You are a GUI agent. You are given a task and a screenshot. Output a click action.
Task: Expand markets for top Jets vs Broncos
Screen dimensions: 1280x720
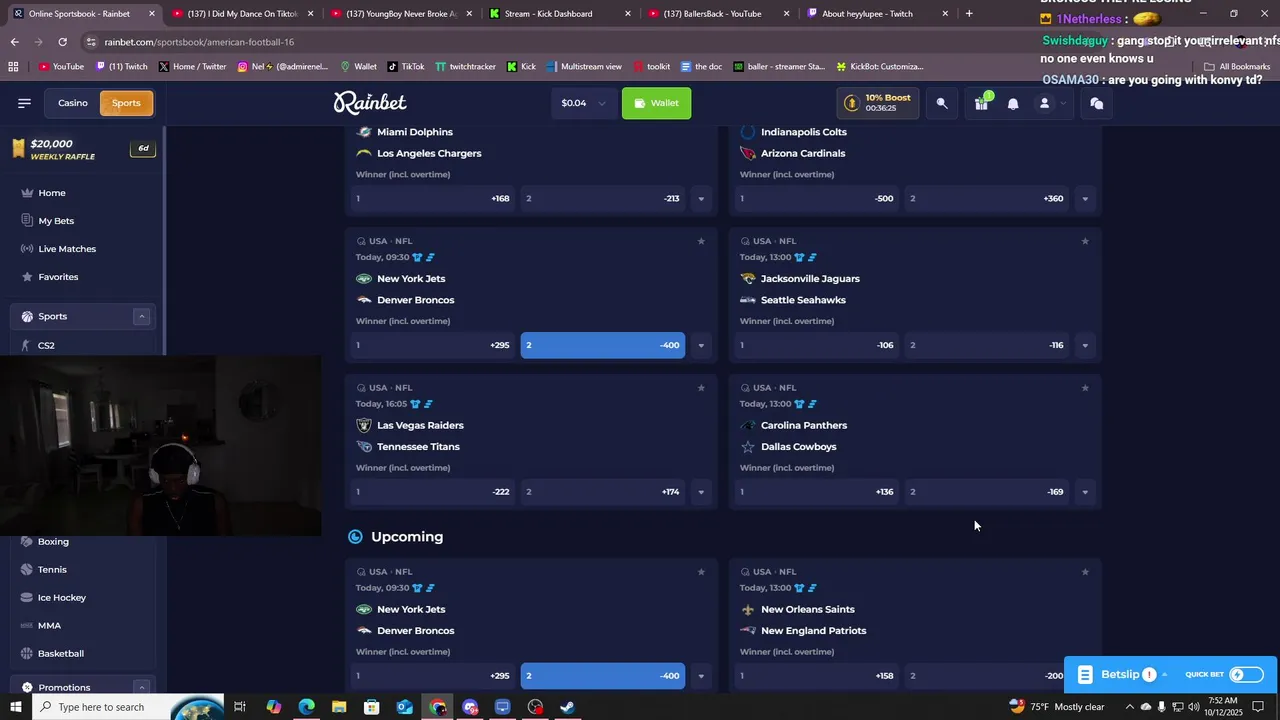click(701, 345)
